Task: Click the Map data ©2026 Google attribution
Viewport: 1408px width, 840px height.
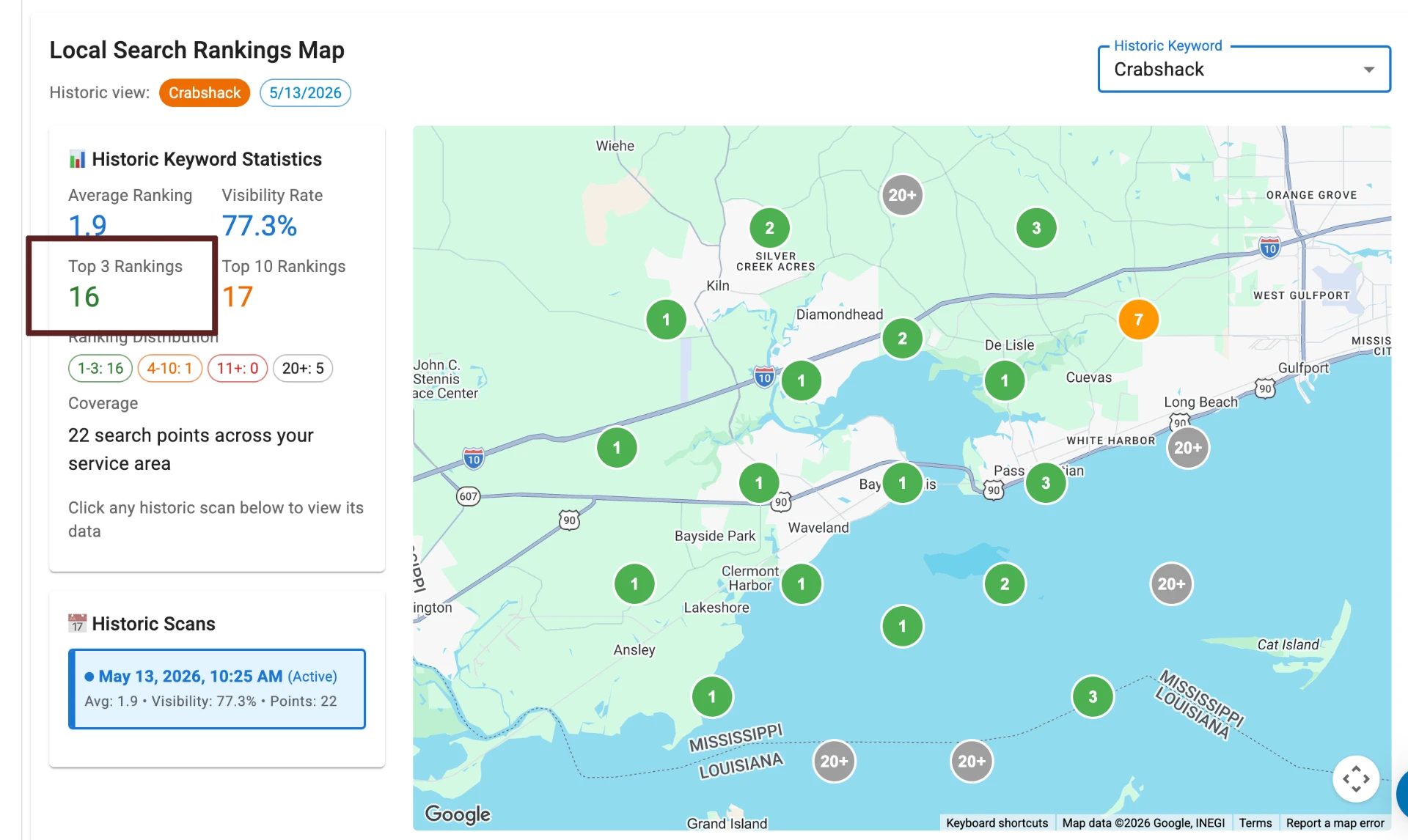Action: (x=1143, y=823)
